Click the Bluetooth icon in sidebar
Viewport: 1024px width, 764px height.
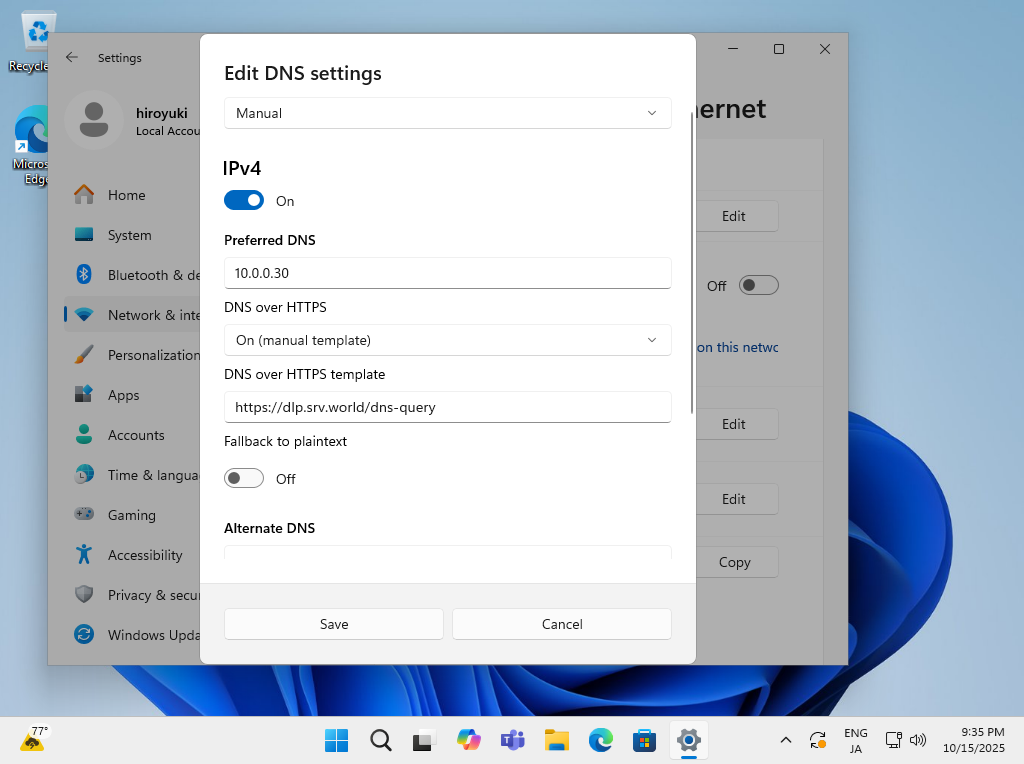[x=85, y=275]
